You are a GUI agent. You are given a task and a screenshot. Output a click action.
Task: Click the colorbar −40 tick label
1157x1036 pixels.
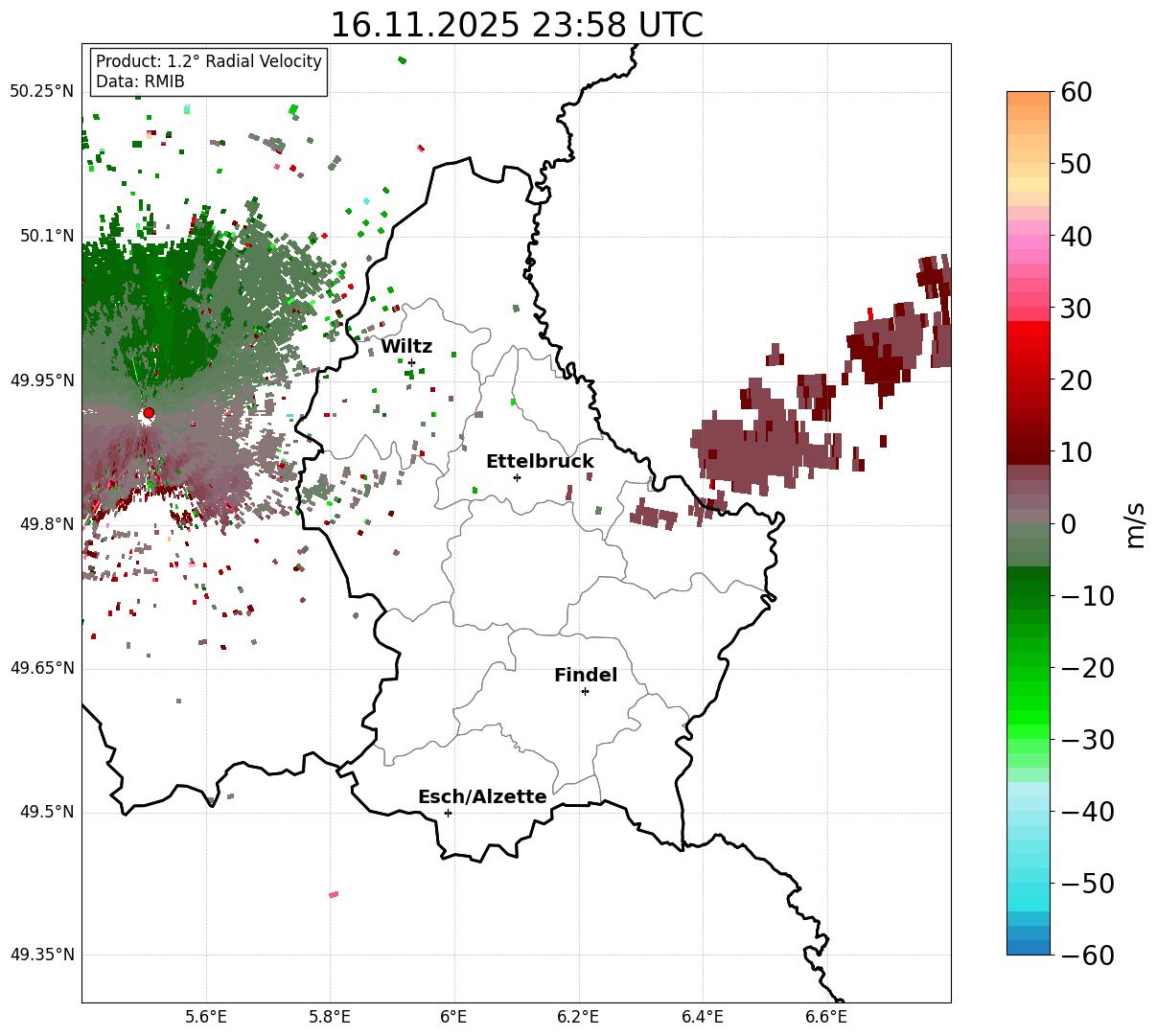click(x=1086, y=812)
